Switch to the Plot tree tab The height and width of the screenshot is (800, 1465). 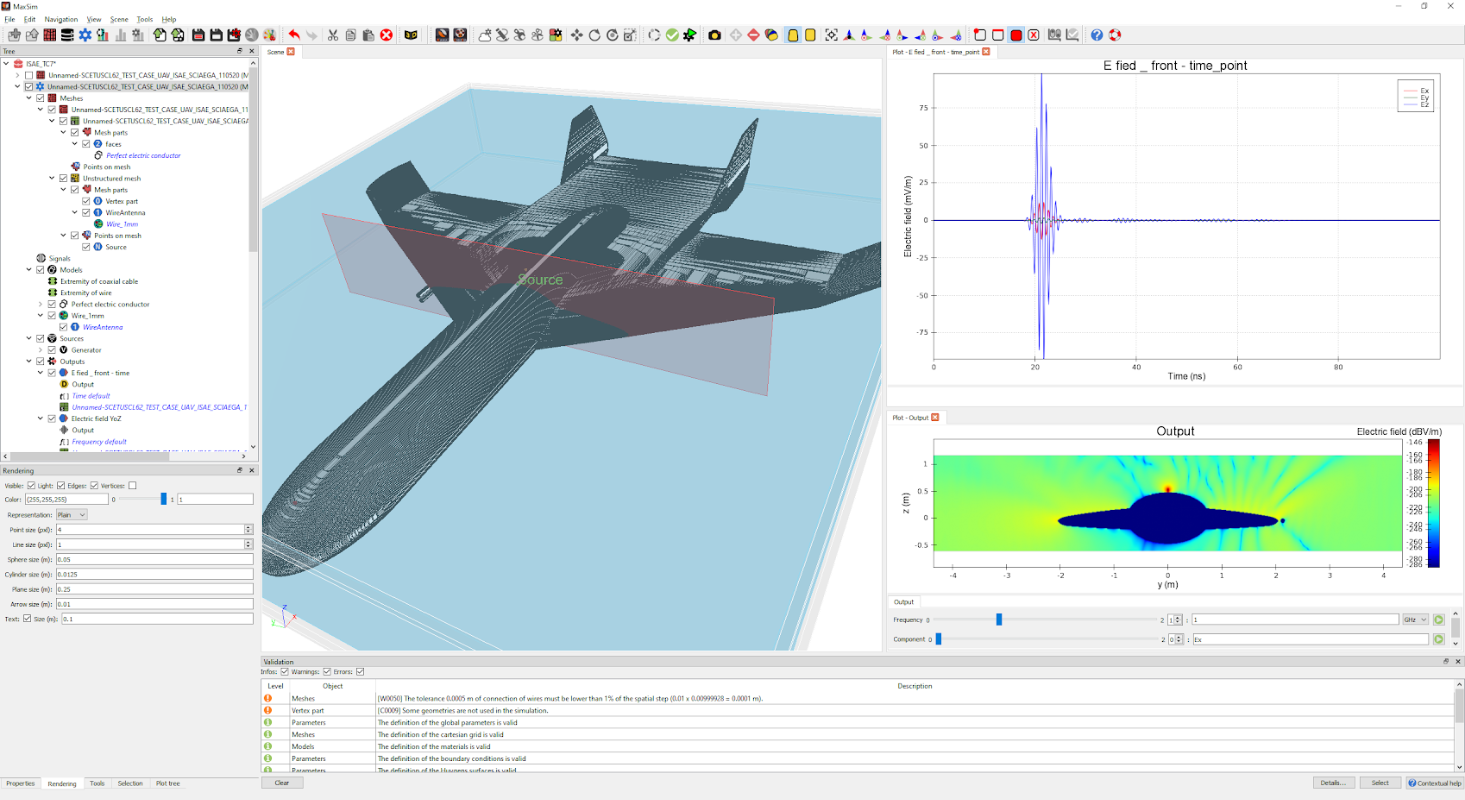pyautogui.click(x=167, y=784)
